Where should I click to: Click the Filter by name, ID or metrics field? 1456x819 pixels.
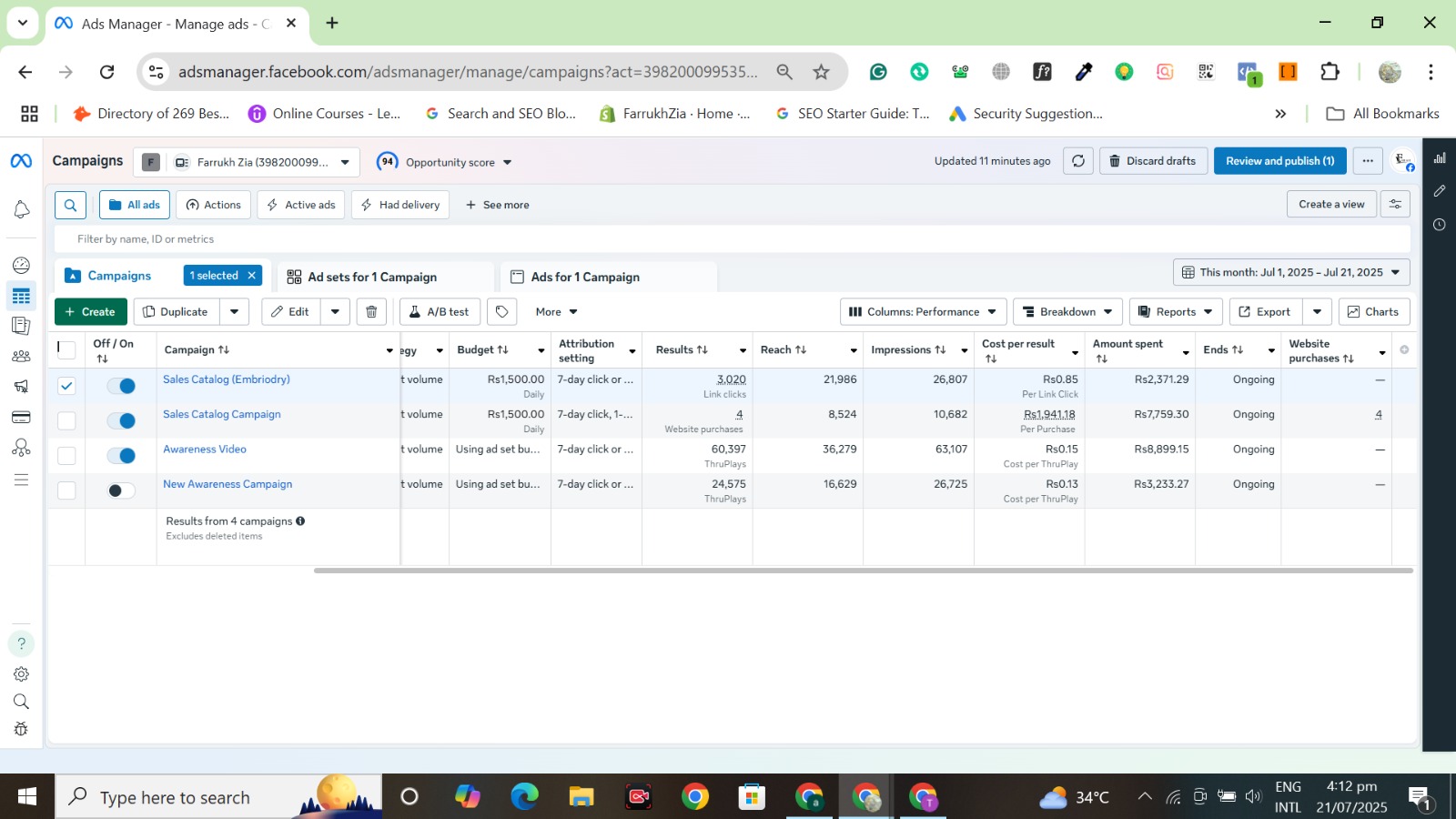point(733,239)
